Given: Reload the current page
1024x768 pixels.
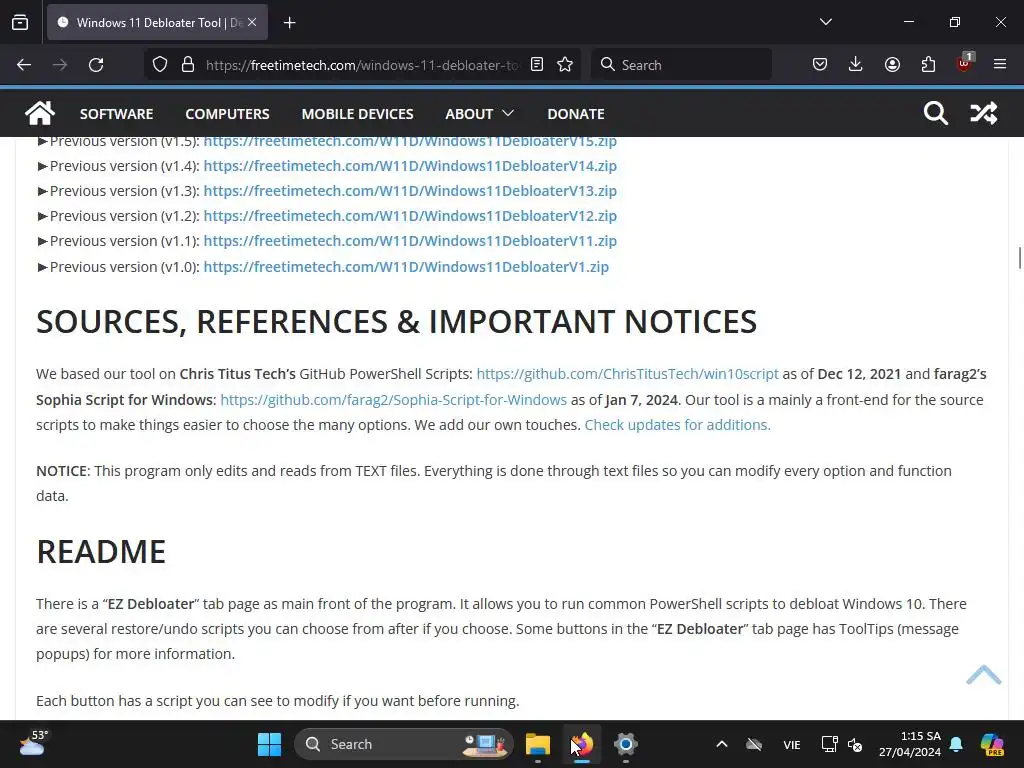Looking at the screenshot, I should [96, 65].
